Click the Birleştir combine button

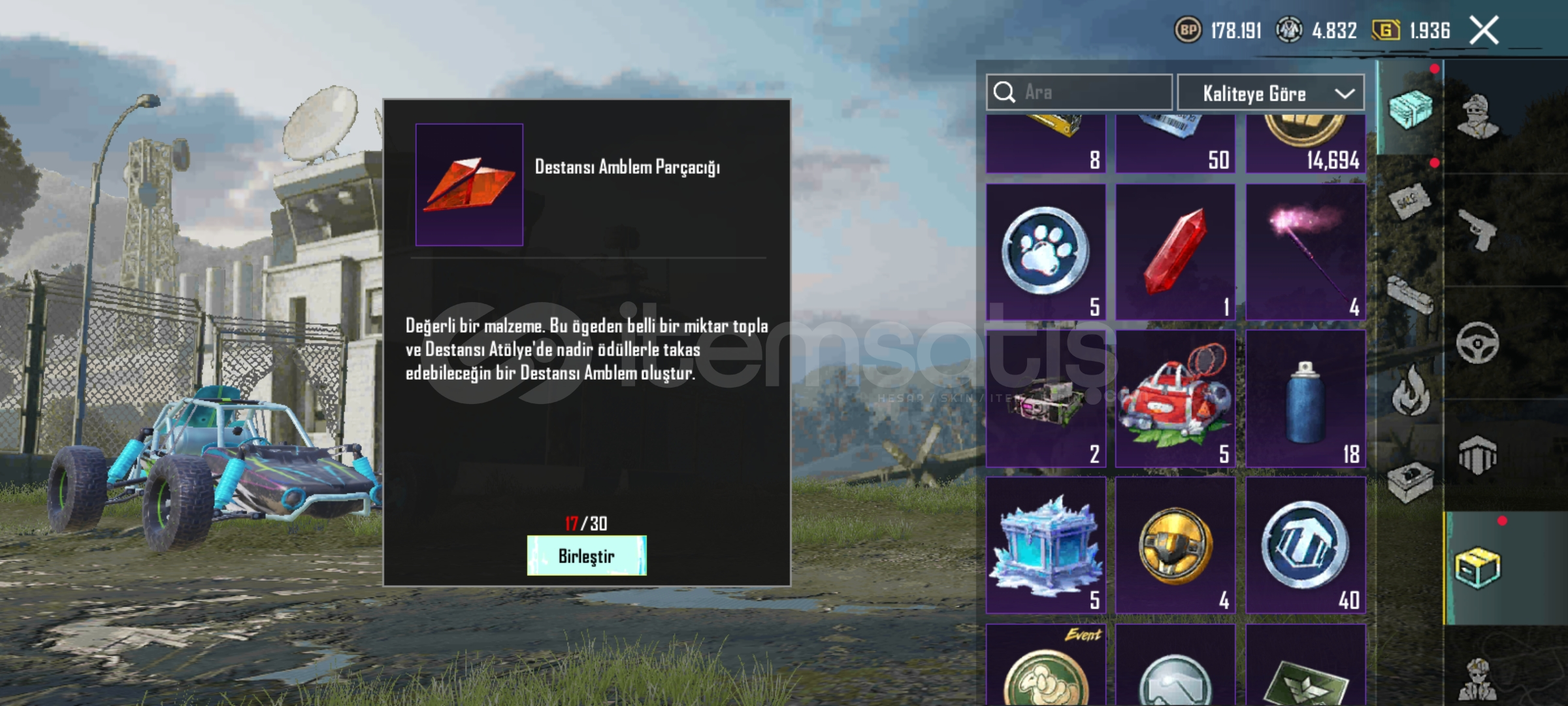pyautogui.click(x=587, y=556)
